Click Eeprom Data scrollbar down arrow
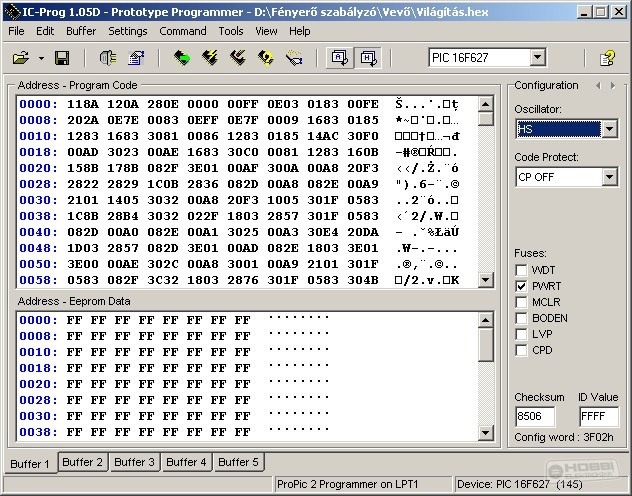 point(486,433)
